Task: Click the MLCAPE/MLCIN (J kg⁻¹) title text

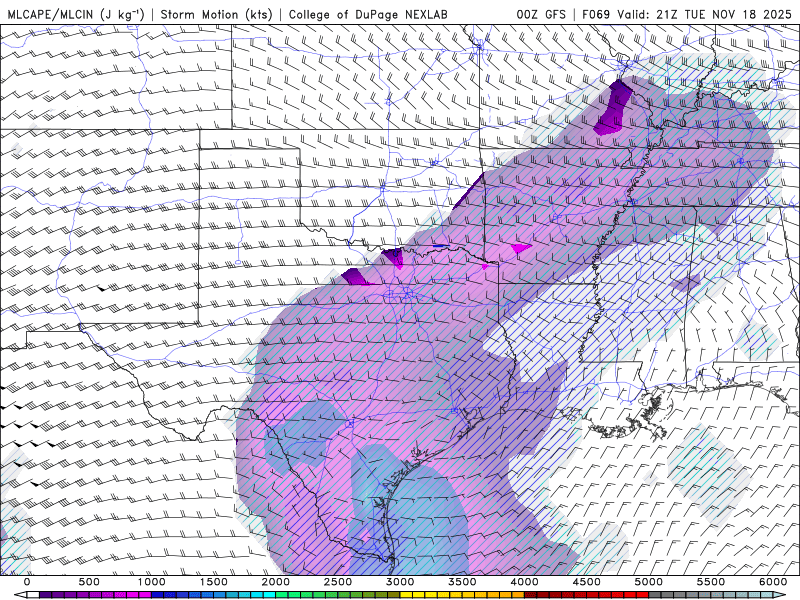Action: click(x=76, y=14)
